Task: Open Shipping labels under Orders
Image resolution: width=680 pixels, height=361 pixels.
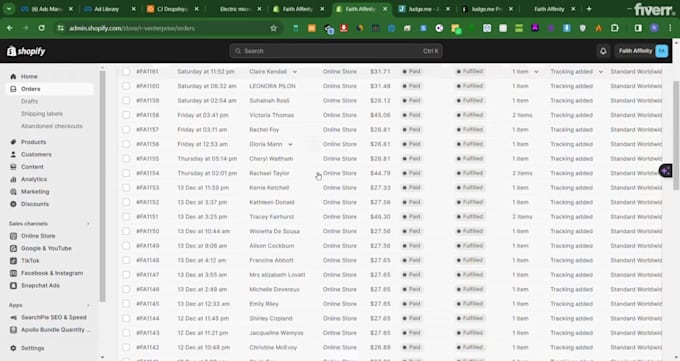Action: tap(42, 114)
